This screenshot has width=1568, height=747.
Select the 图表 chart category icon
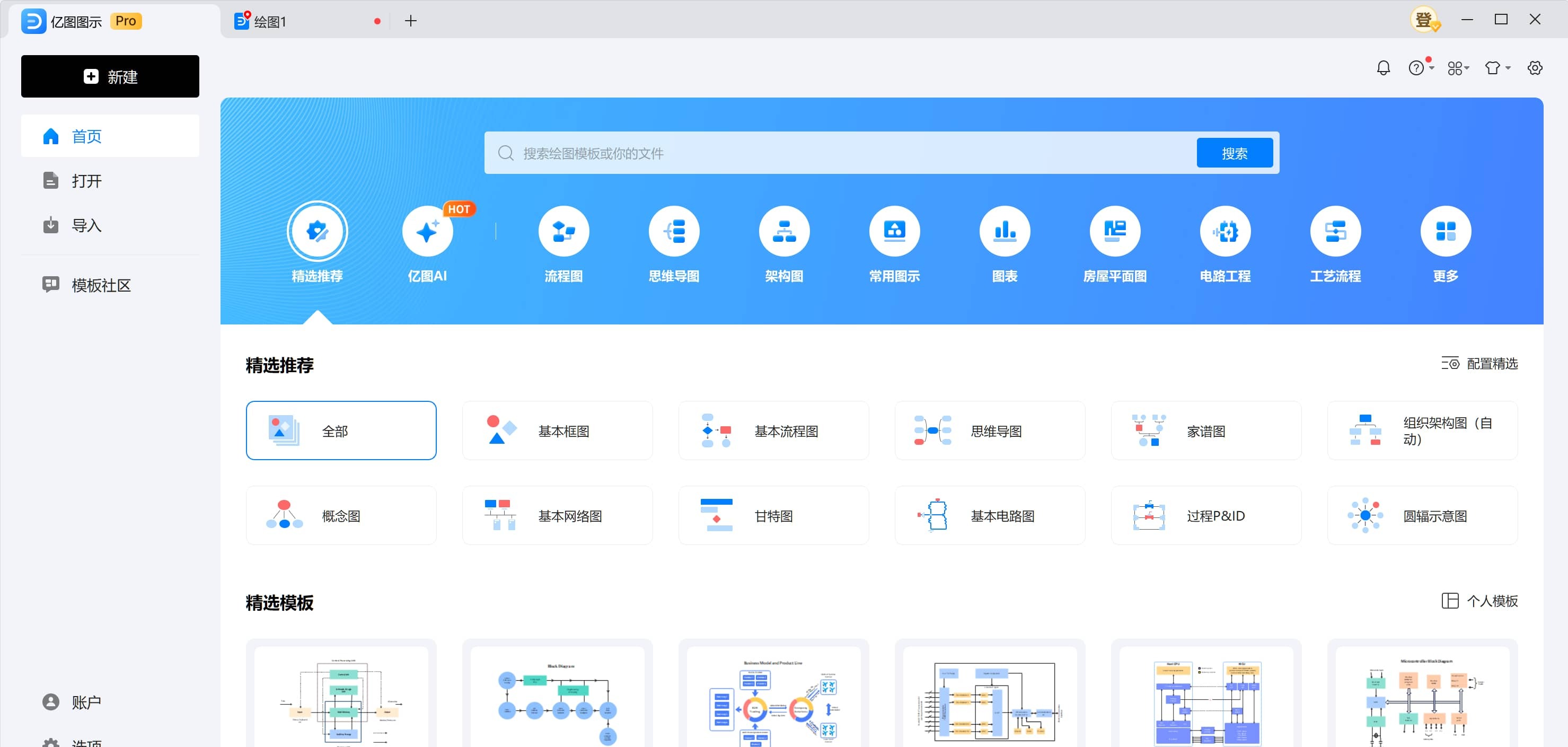(x=1005, y=231)
